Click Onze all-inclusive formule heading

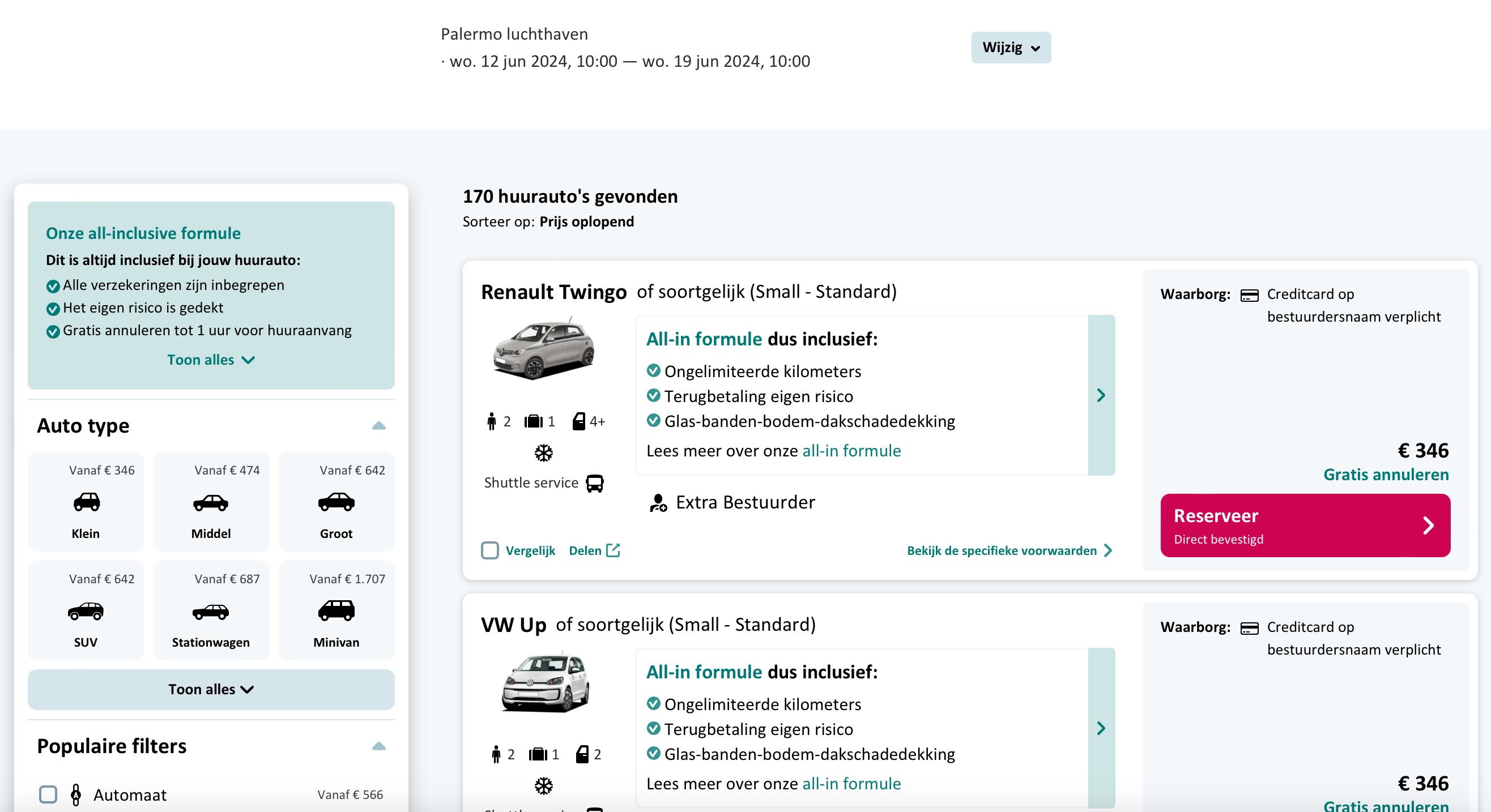point(143,233)
